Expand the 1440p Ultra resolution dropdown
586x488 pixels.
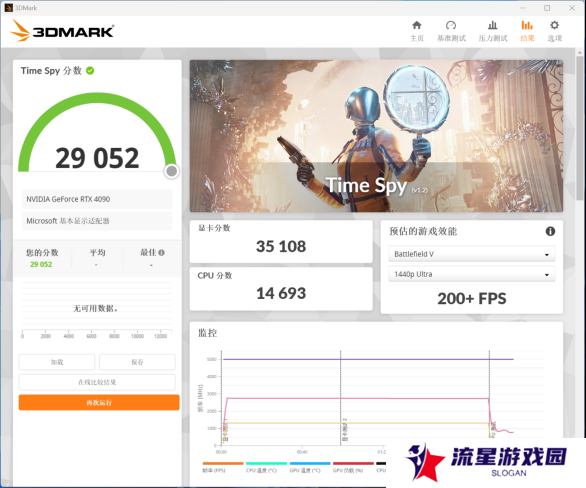click(472, 274)
